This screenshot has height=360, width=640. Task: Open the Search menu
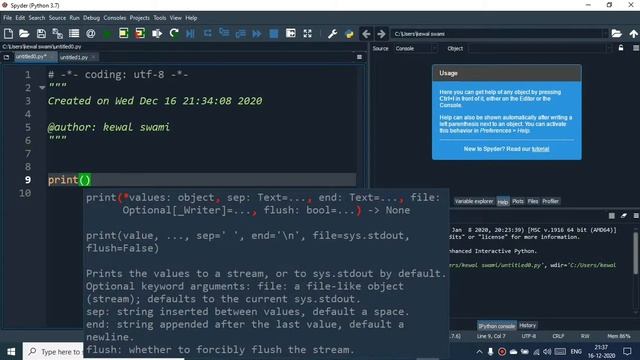tap(37, 18)
